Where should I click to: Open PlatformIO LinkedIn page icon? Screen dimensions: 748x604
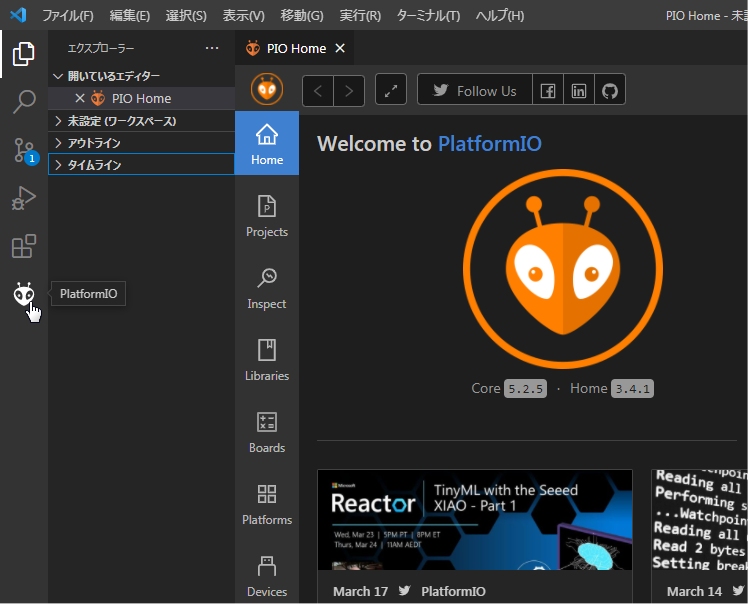579,90
